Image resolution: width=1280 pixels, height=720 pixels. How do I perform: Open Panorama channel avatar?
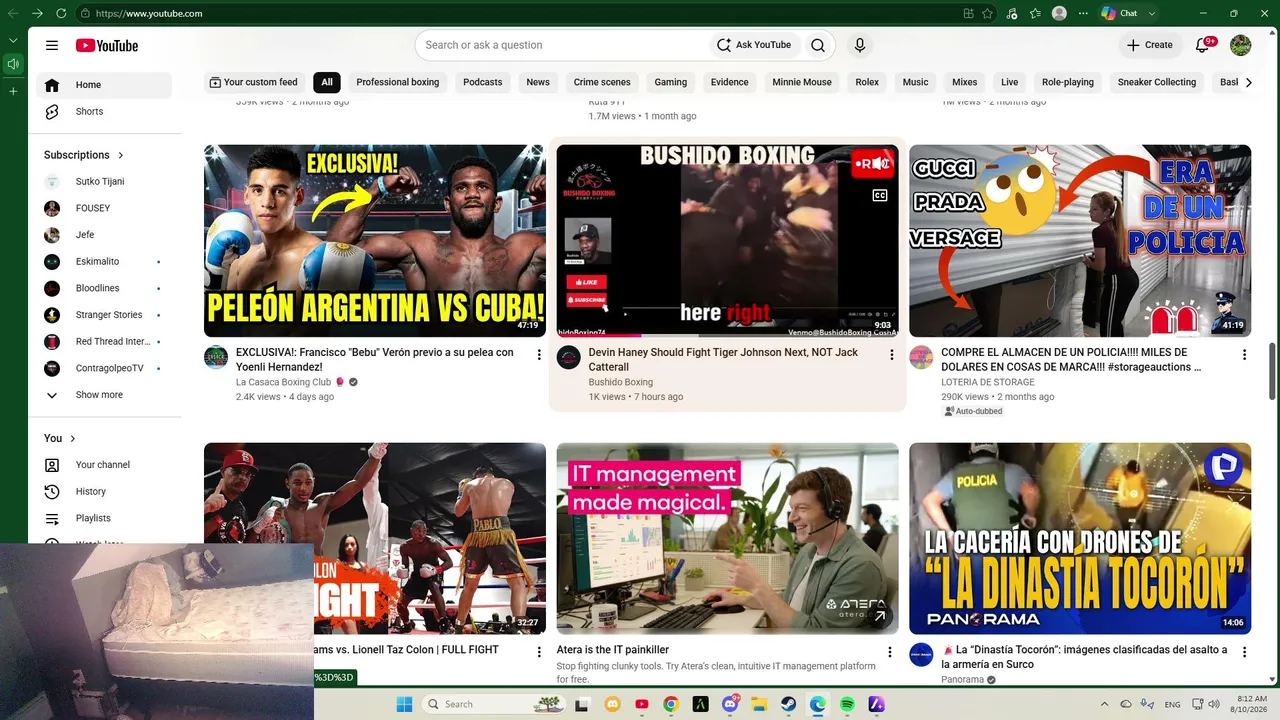[x=921, y=655]
